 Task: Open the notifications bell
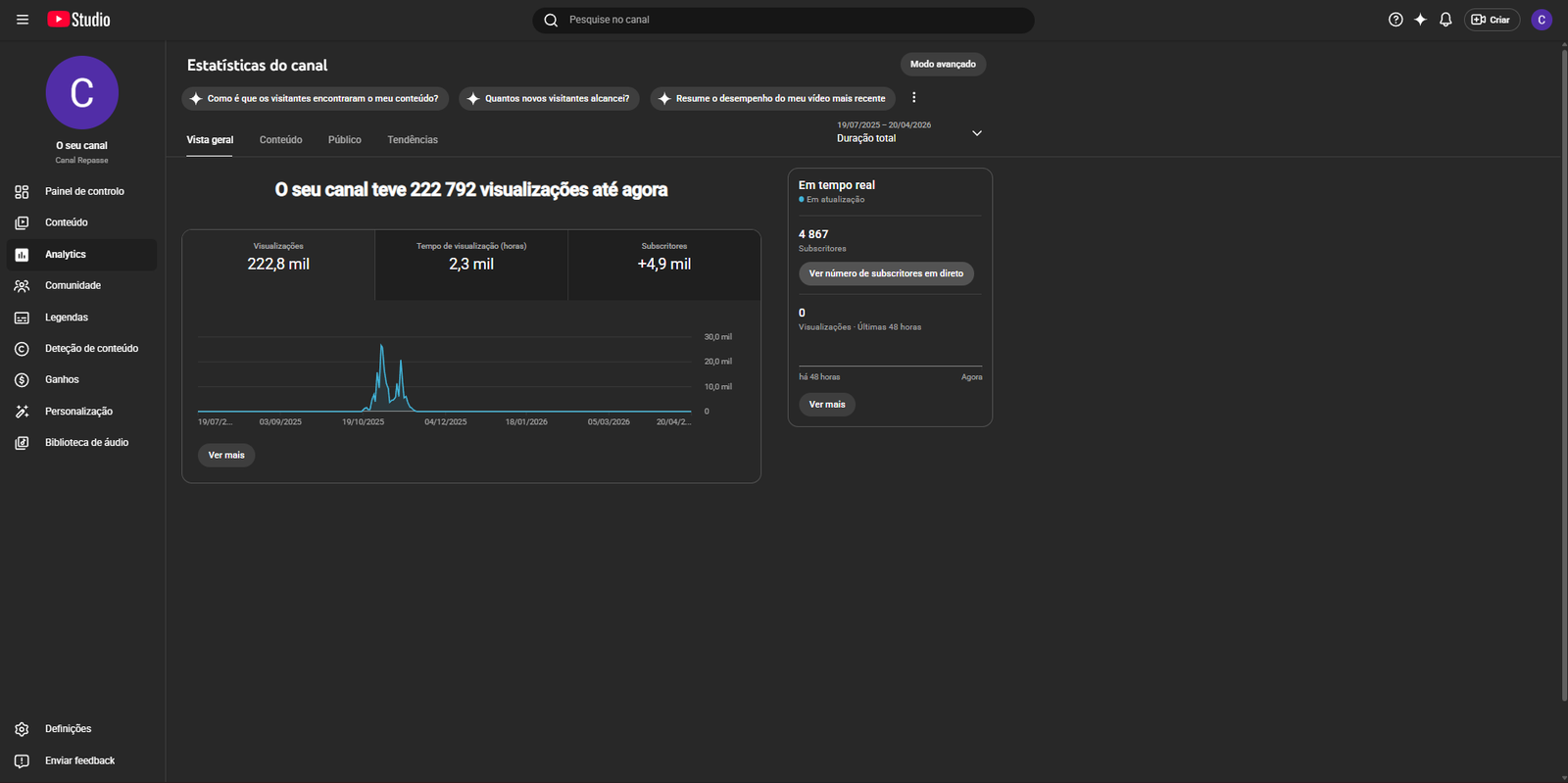pyautogui.click(x=1445, y=20)
